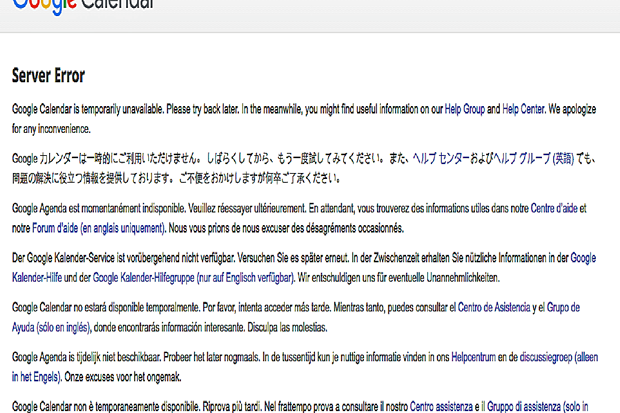The image size is (620, 413).
Task: Open the English Help Group link
Action: point(465,109)
